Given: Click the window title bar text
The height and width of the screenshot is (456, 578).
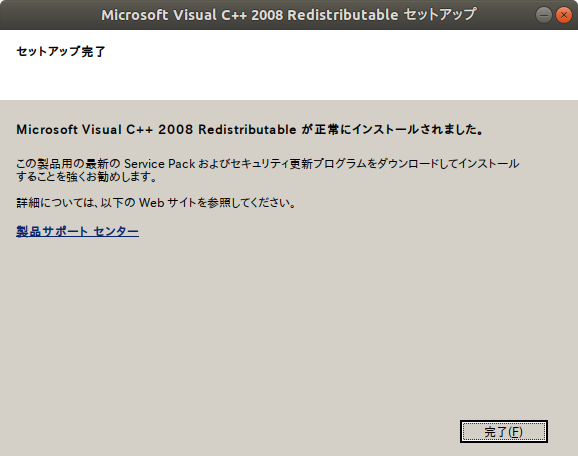Looking at the screenshot, I should point(289,15).
